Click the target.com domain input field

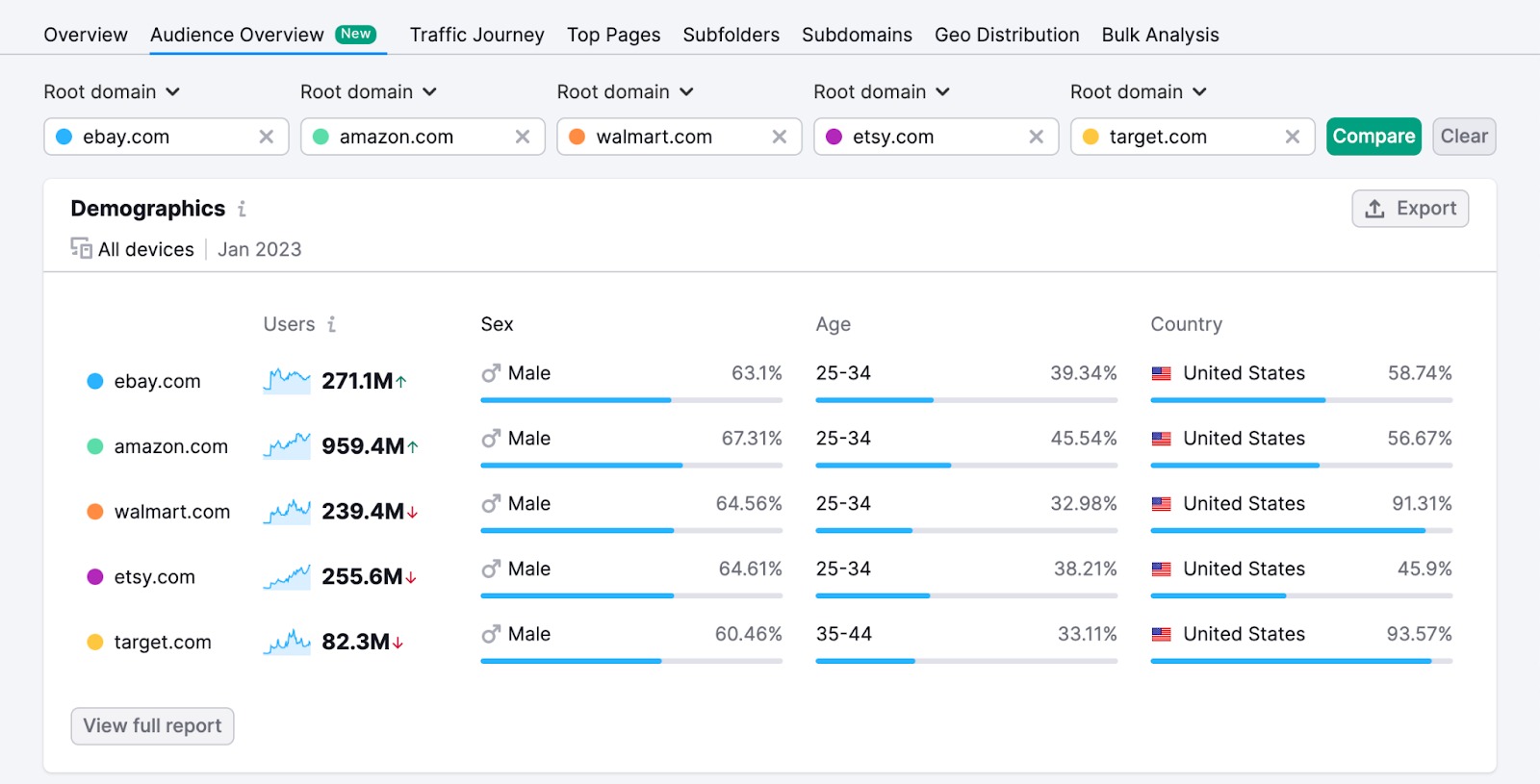(x=1193, y=137)
